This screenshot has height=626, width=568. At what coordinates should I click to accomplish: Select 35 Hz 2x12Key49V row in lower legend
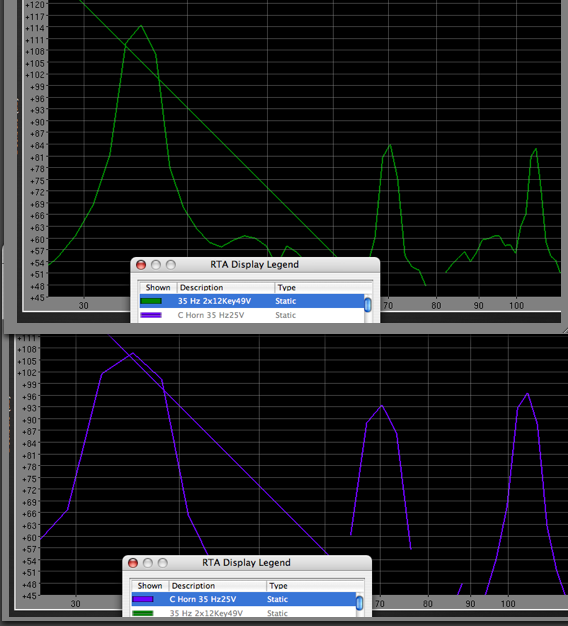point(243,613)
